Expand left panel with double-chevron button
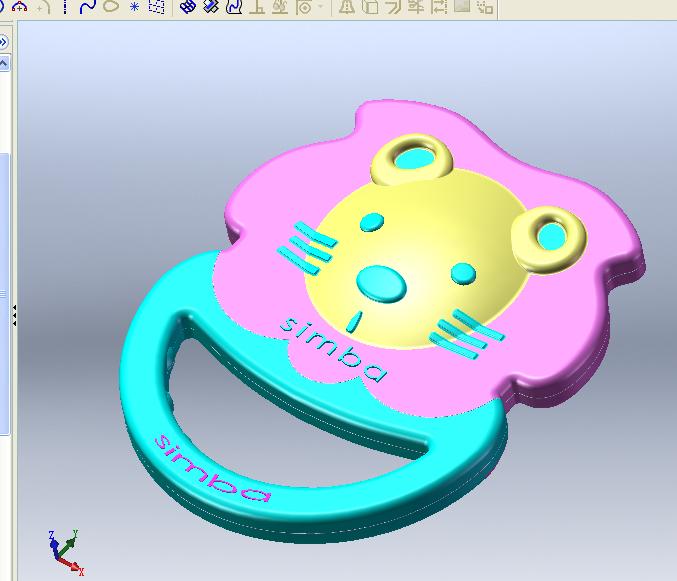This screenshot has width=677, height=581. click(x=3, y=42)
